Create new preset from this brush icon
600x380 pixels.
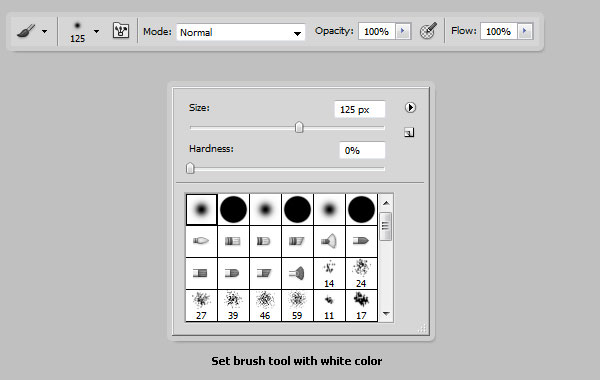coord(409,132)
